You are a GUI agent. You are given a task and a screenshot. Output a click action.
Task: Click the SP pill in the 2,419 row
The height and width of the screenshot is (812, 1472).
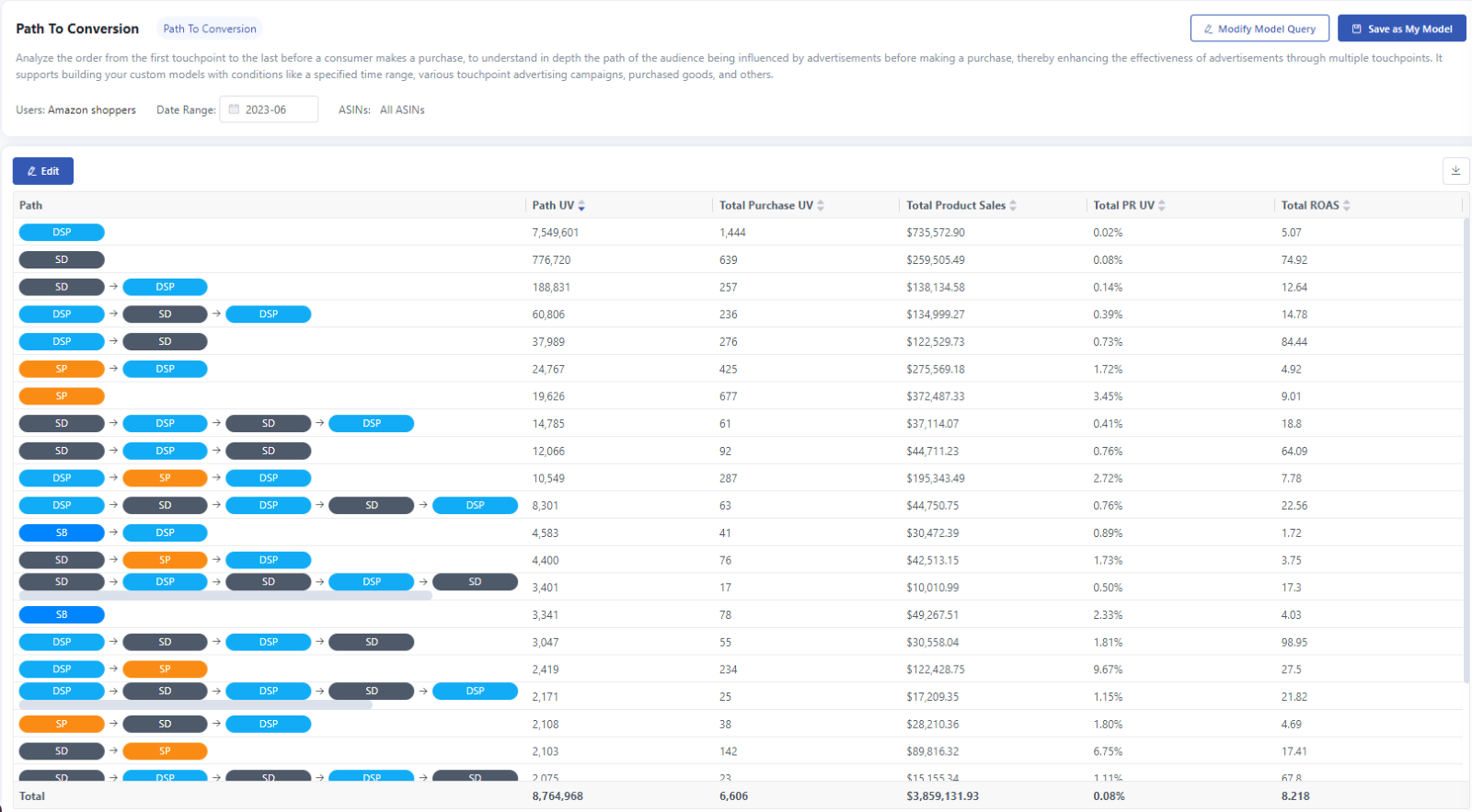point(165,669)
